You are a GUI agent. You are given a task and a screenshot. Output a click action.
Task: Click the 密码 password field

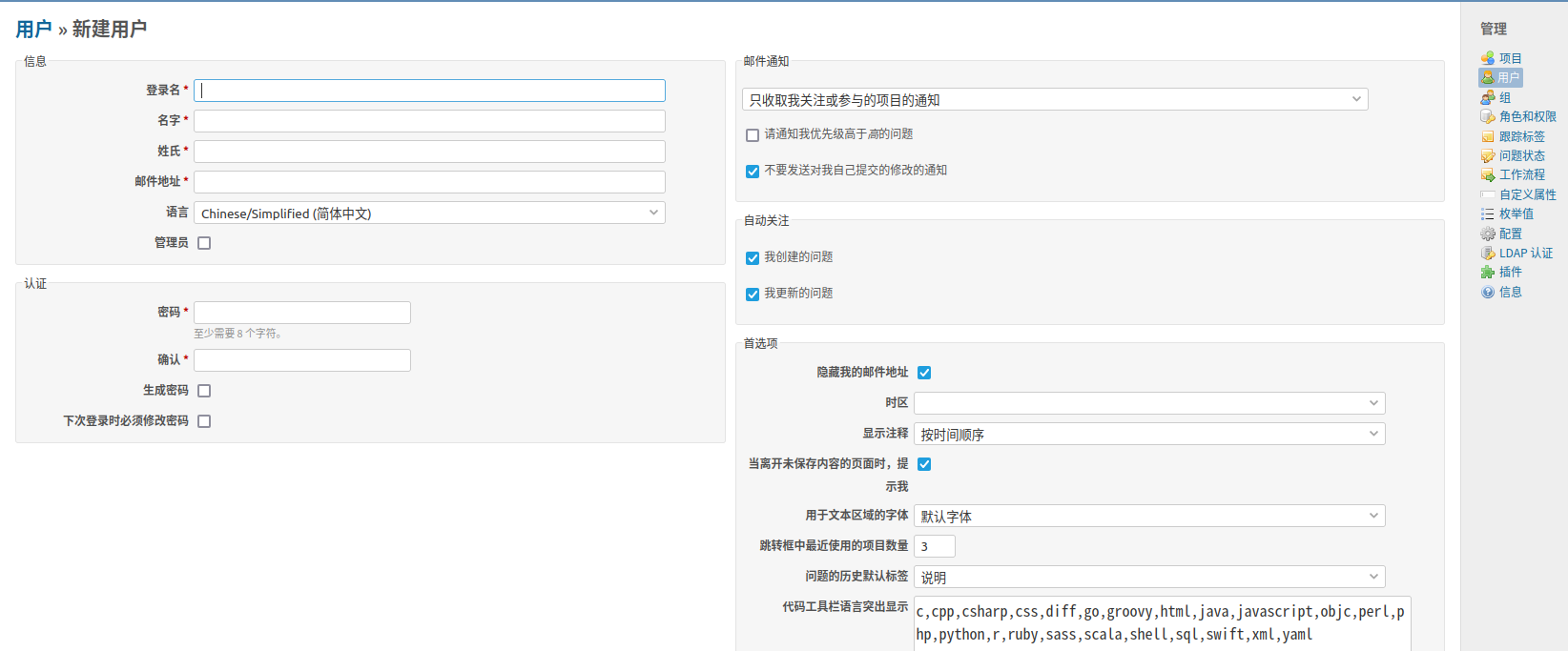coord(302,313)
